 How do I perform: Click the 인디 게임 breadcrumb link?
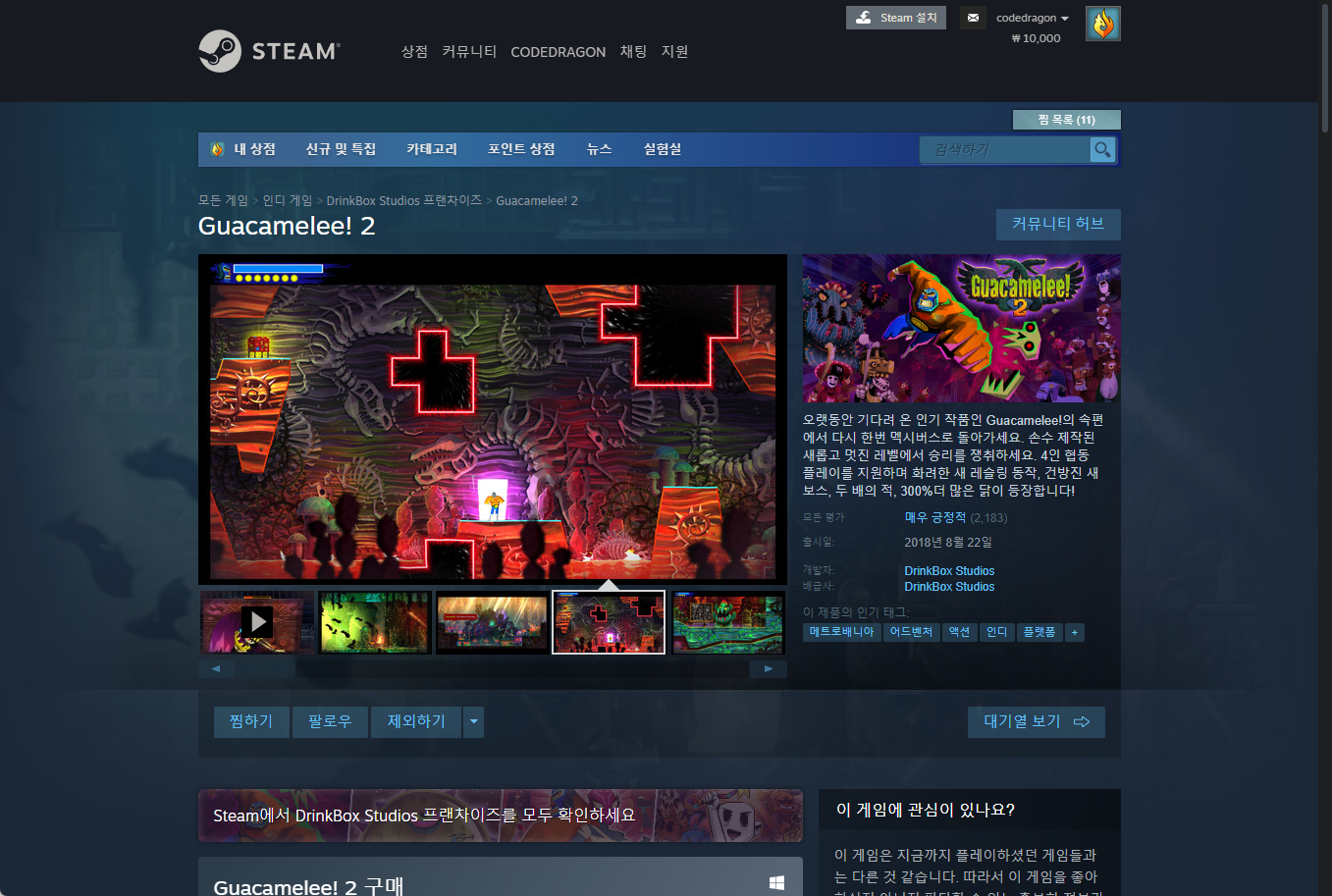pos(288,200)
